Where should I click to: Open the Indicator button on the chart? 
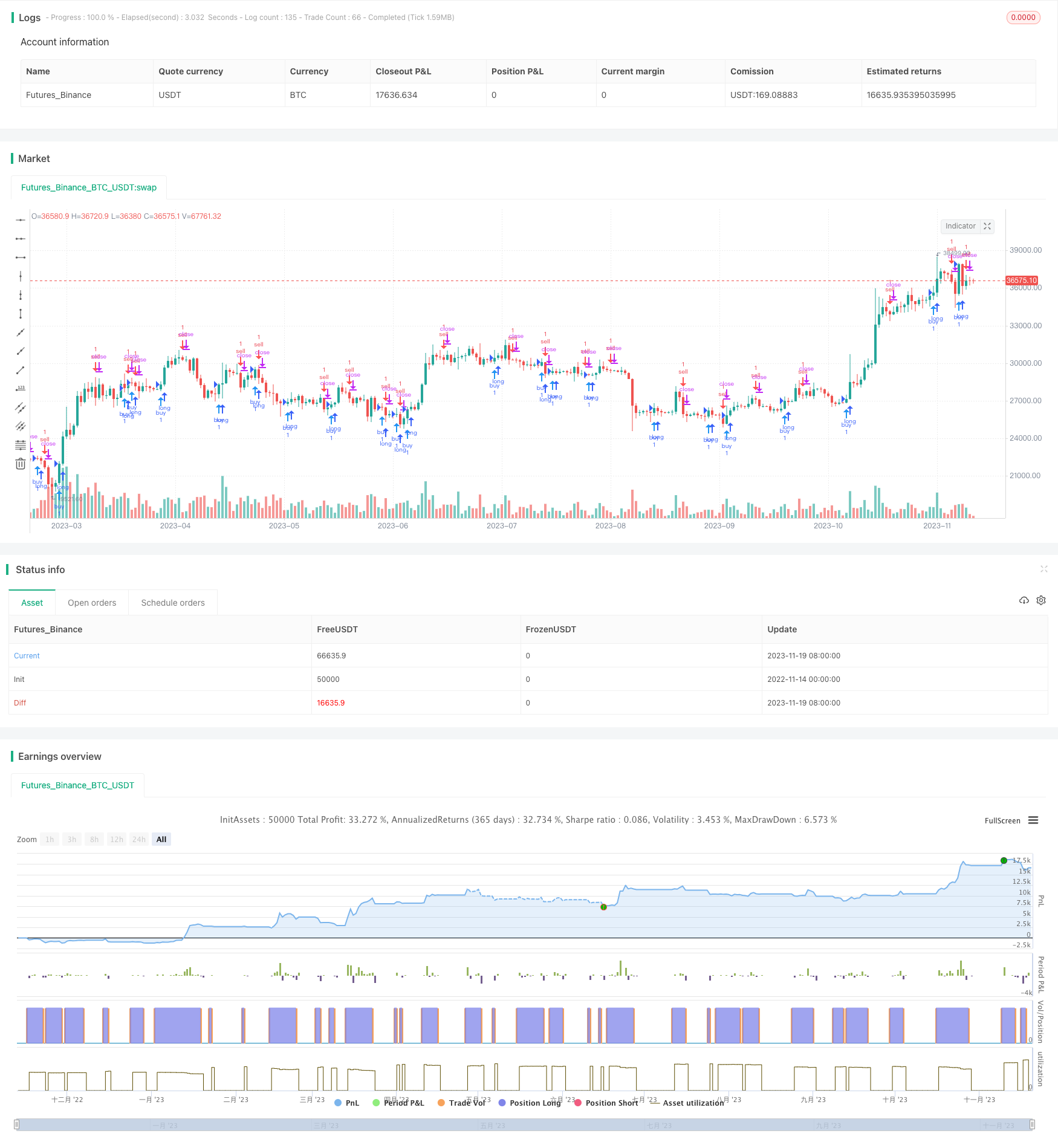[x=960, y=226]
